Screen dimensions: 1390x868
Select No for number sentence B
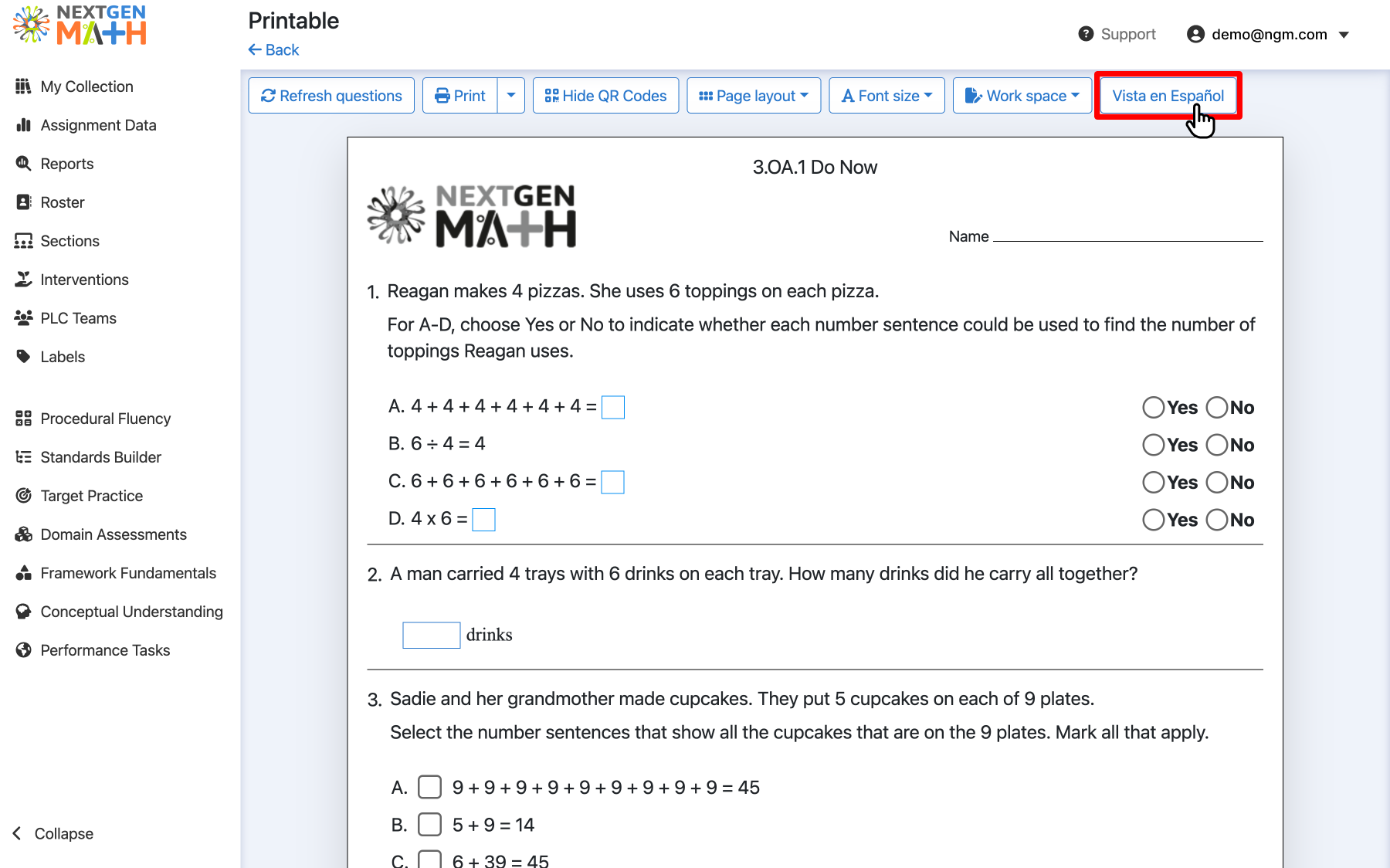[1218, 445]
